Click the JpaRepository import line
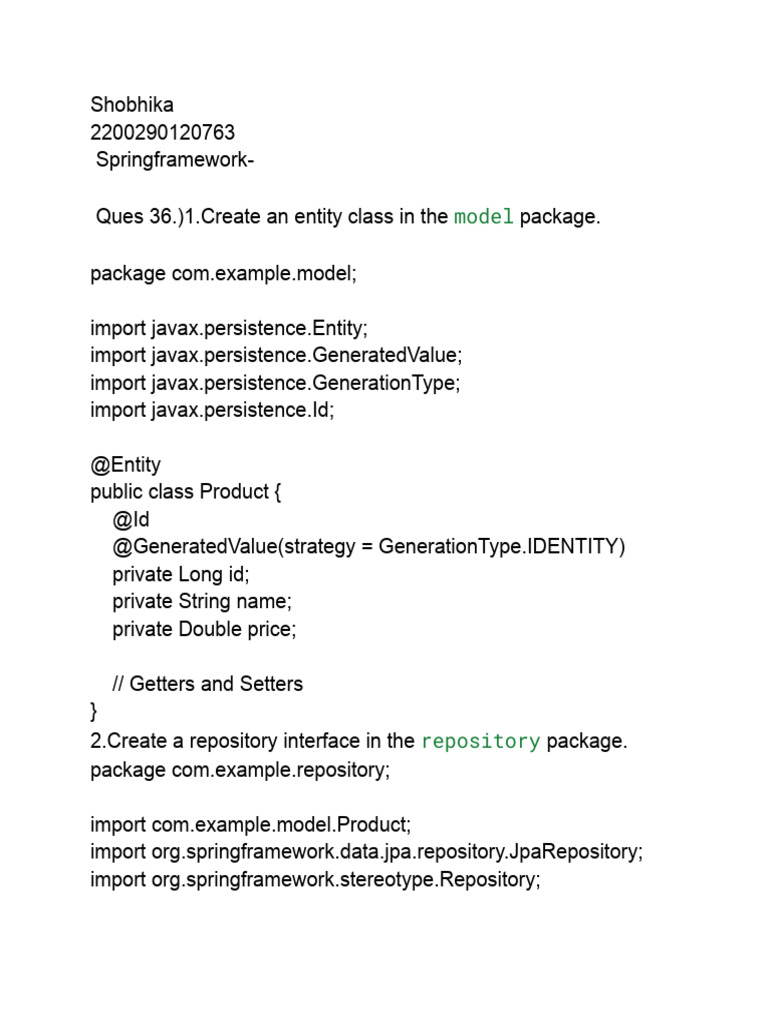This screenshot has width=768, height=1024. tap(366, 852)
